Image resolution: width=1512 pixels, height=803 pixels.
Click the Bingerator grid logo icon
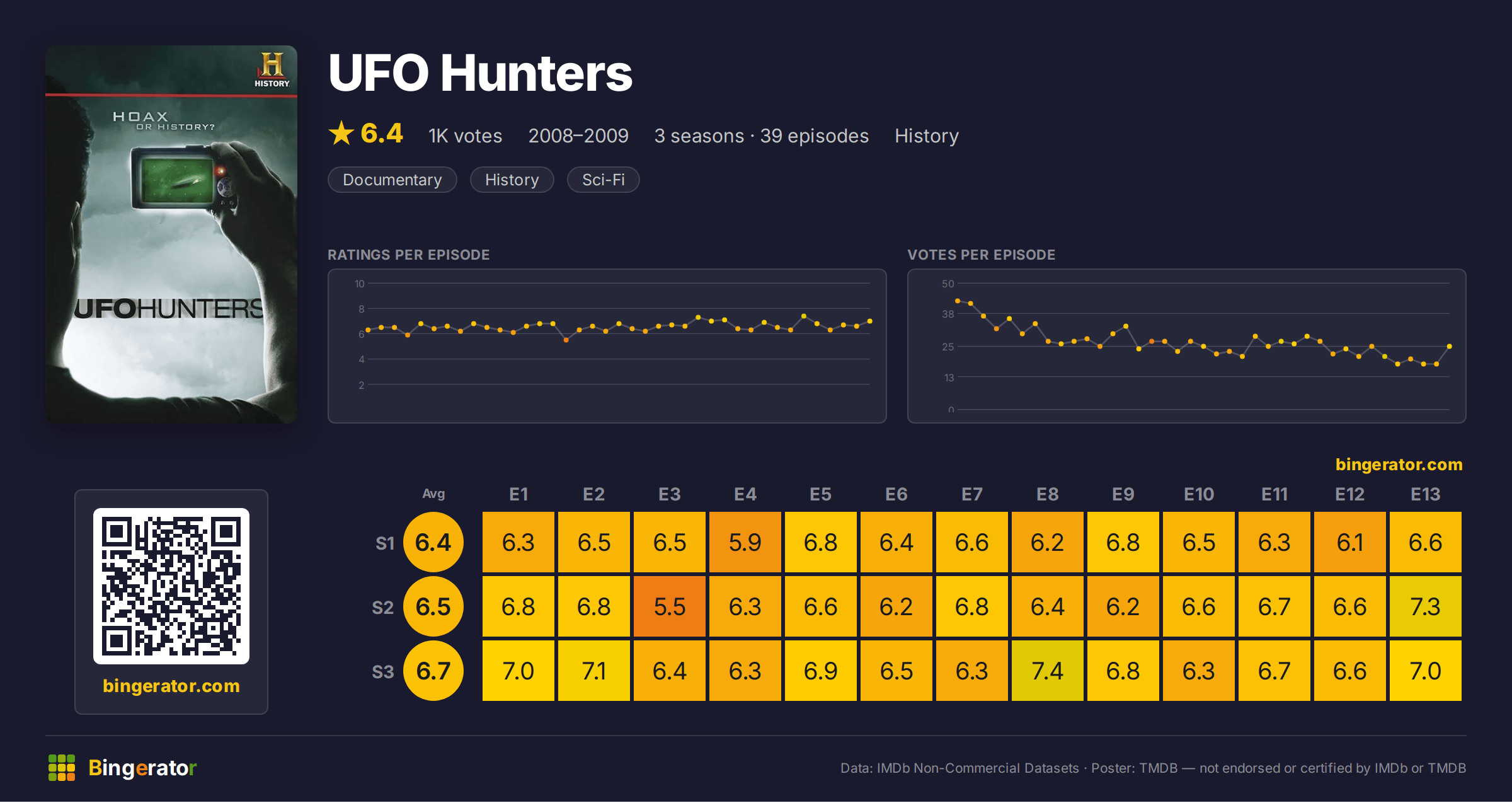[x=62, y=768]
